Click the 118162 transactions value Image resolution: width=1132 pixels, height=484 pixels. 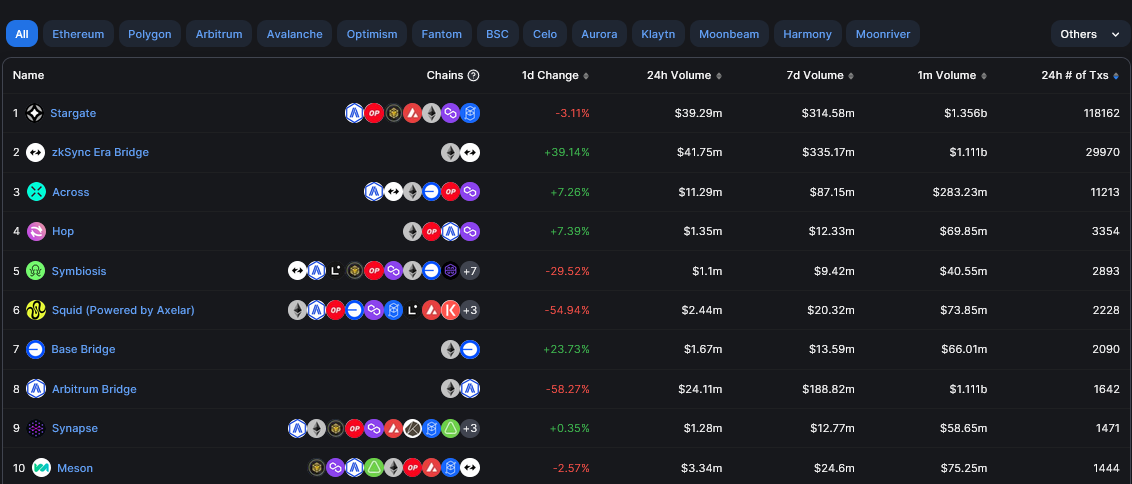click(1102, 113)
